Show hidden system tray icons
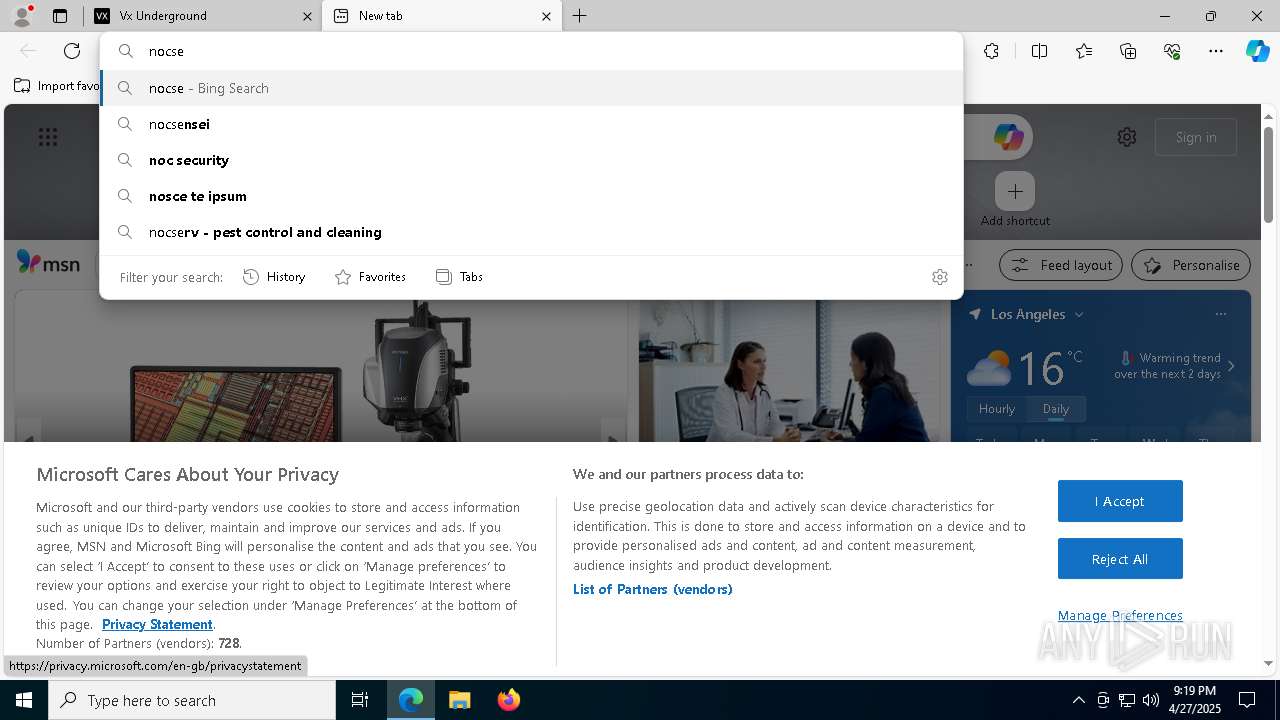 (x=1078, y=700)
